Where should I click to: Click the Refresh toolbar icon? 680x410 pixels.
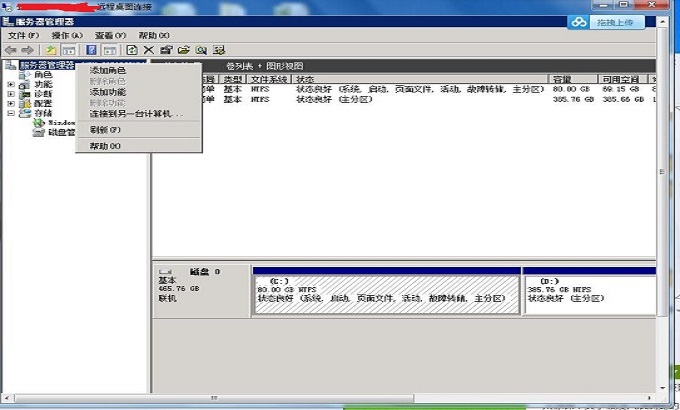(131, 49)
